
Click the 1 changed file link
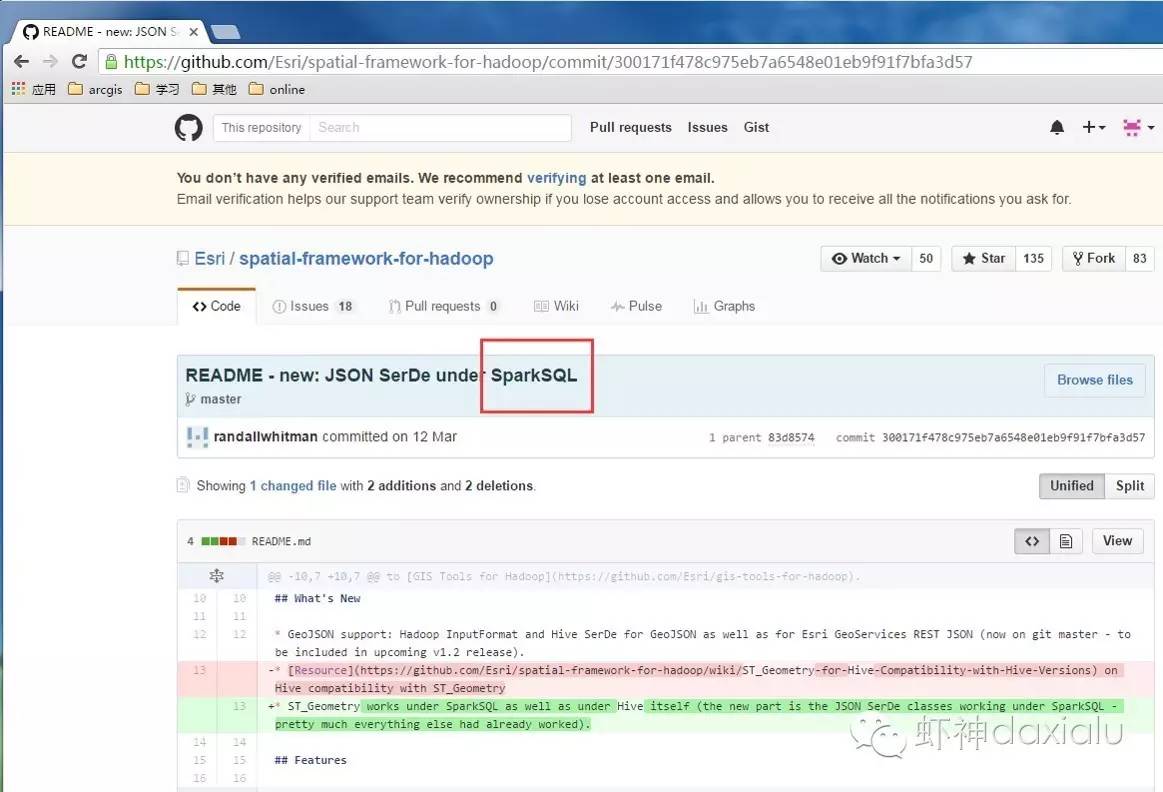coord(293,486)
